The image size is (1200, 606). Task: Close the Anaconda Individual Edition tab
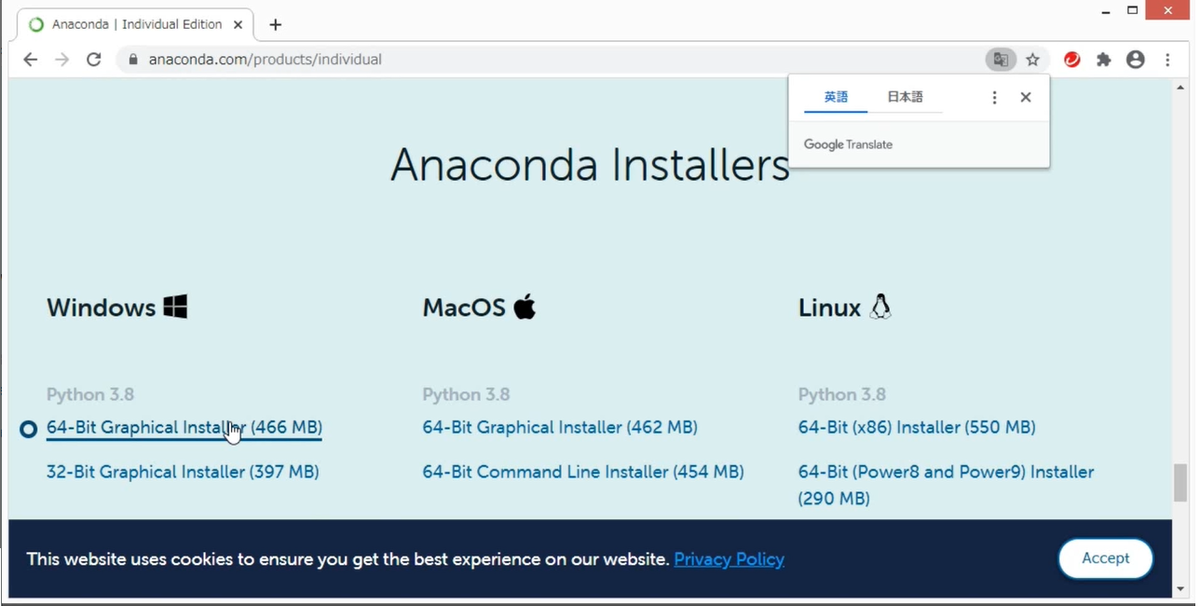click(x=237, y=24)
